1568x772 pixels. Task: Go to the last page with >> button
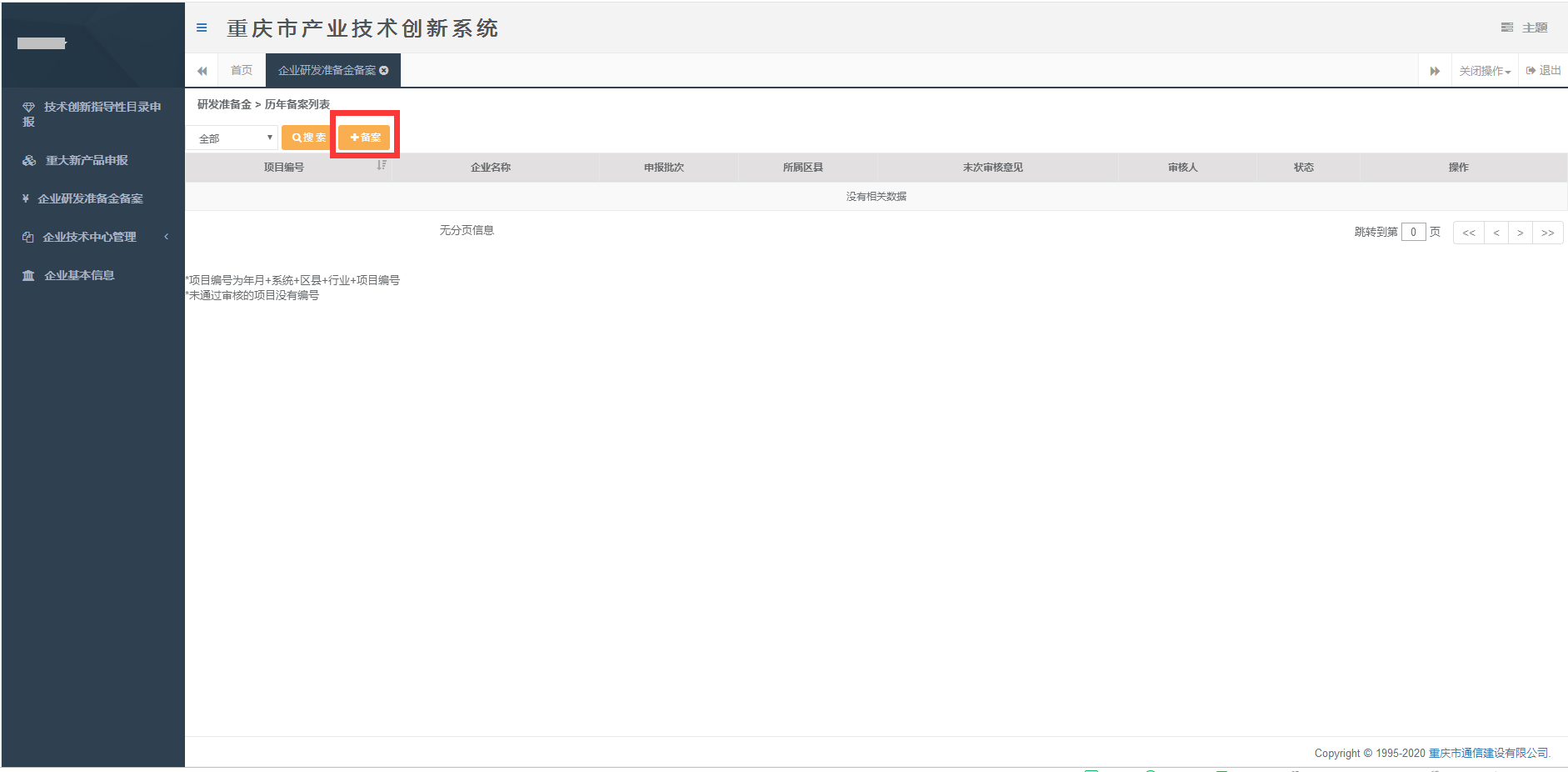[1547, 233]
